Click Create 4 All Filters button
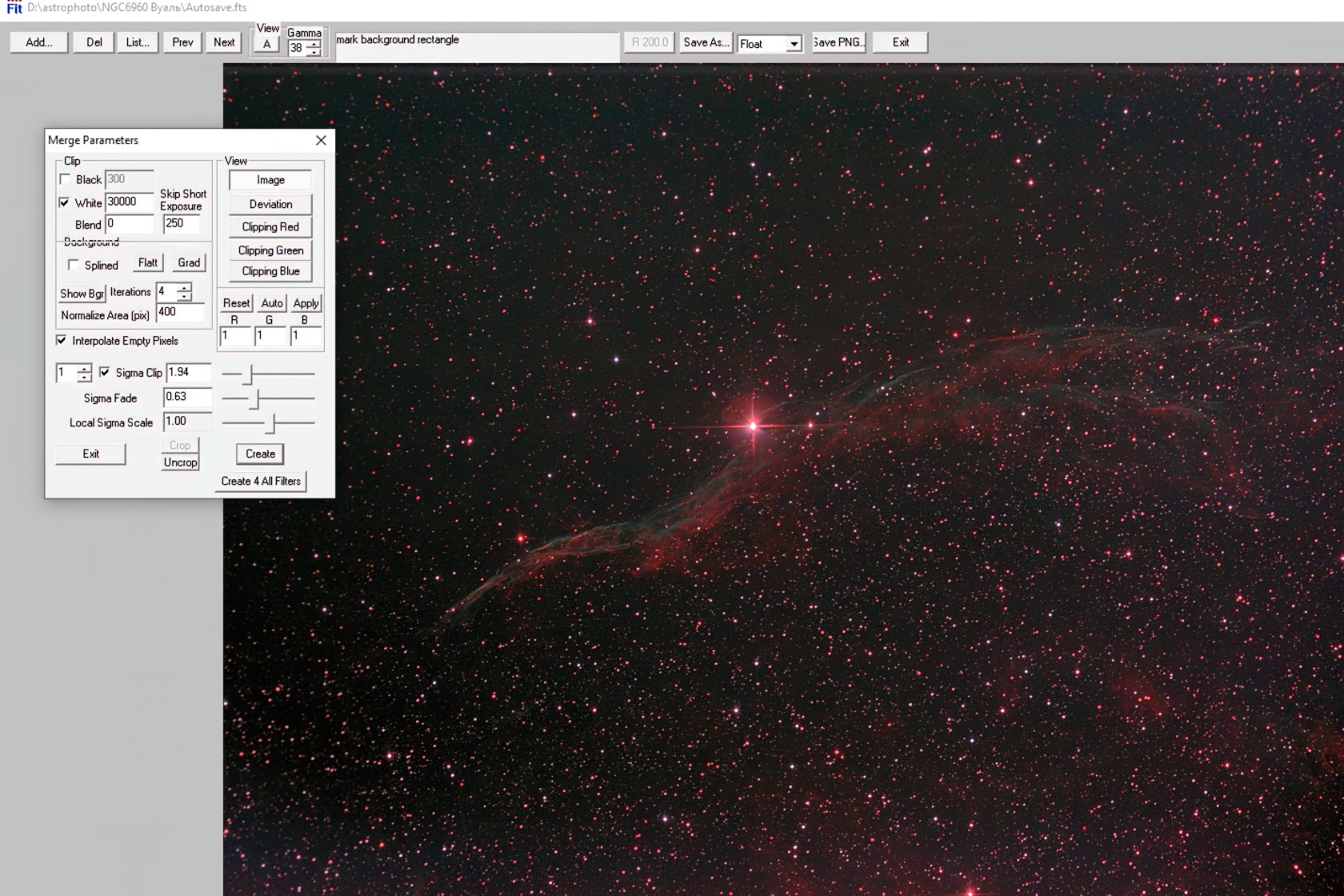 (x=261, y=481)
